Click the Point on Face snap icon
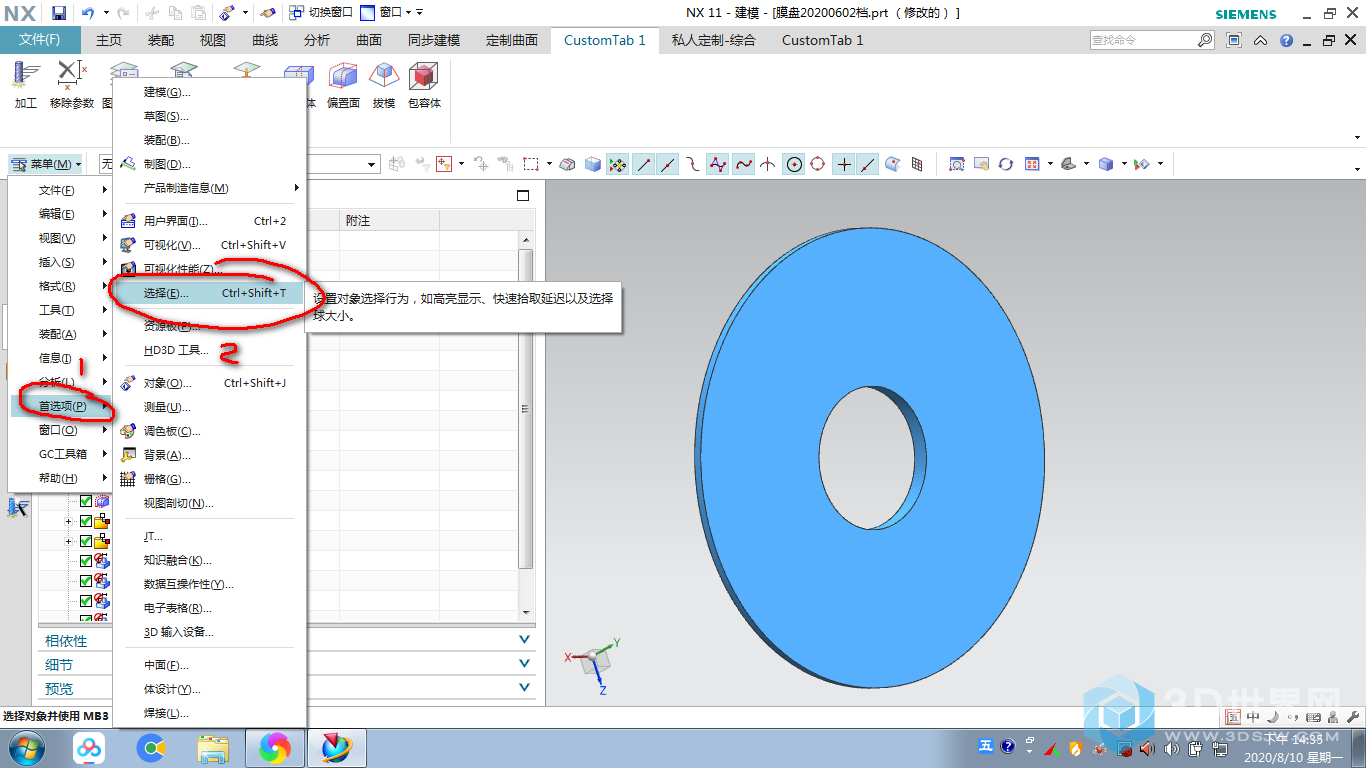Image resolution: width=1366 pixels, height=768 pixels. [893, 164]
